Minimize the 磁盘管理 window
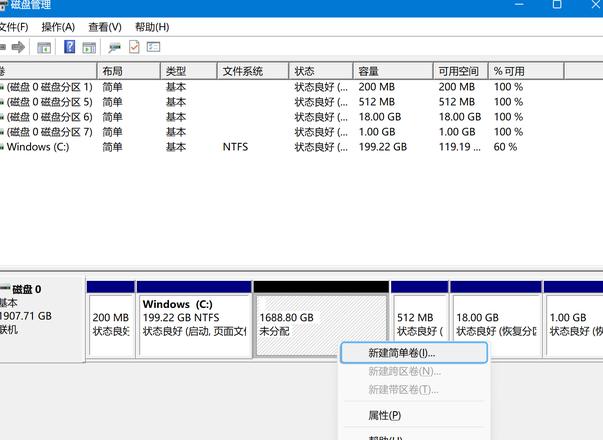Screen dimensions: 603x440 [520, 5]
